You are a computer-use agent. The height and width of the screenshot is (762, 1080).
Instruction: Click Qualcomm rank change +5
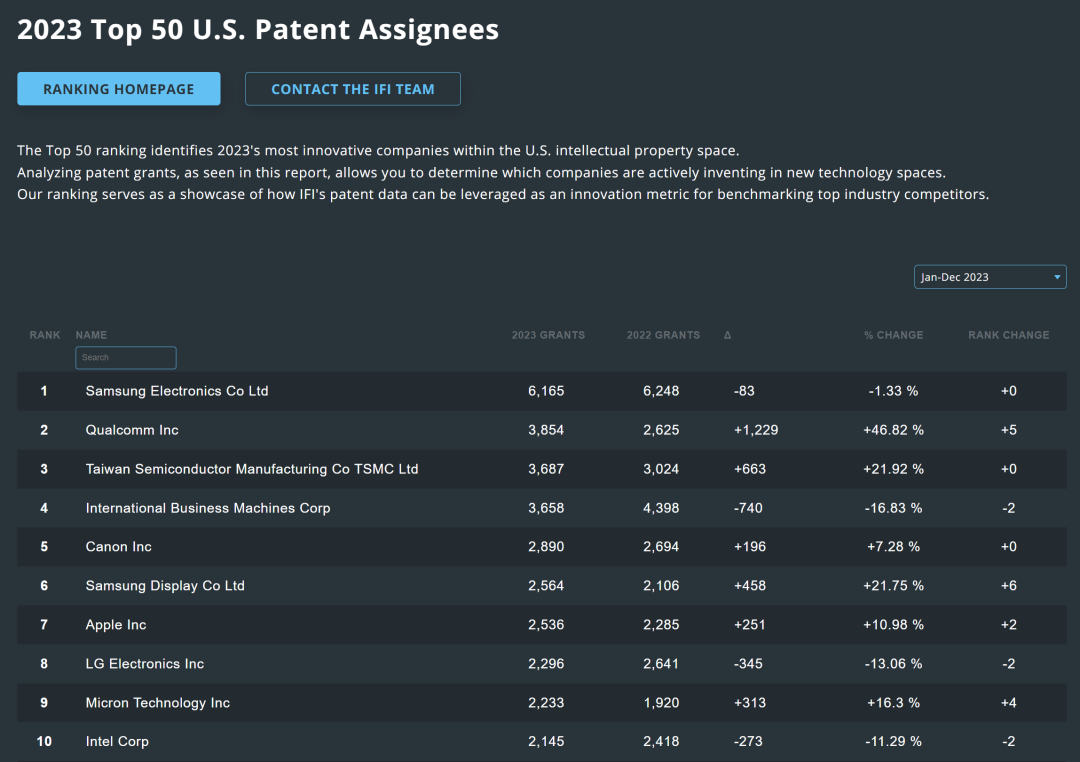(1008, 430)
